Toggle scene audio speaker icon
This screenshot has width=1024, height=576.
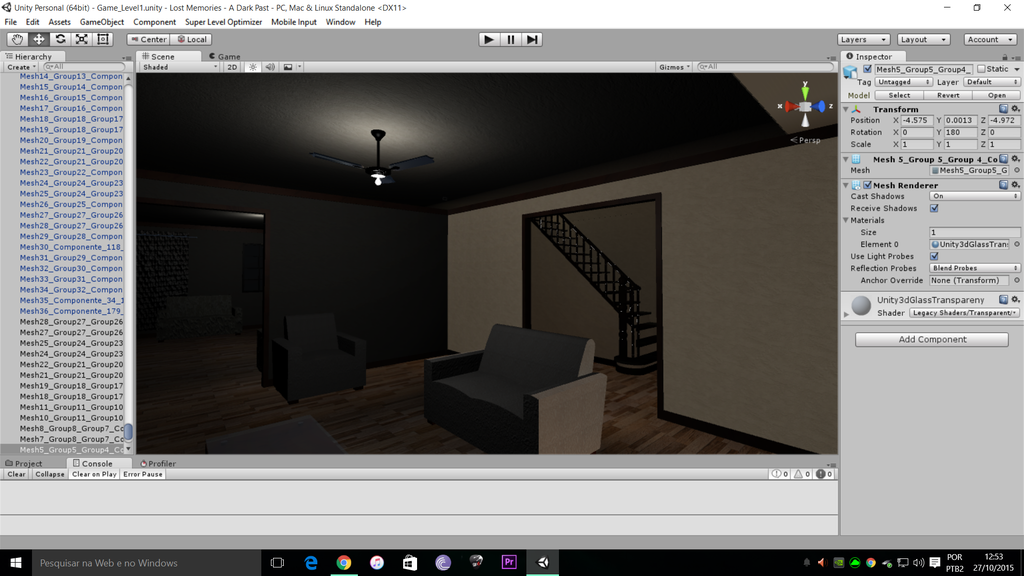click(x=270, y=67)
